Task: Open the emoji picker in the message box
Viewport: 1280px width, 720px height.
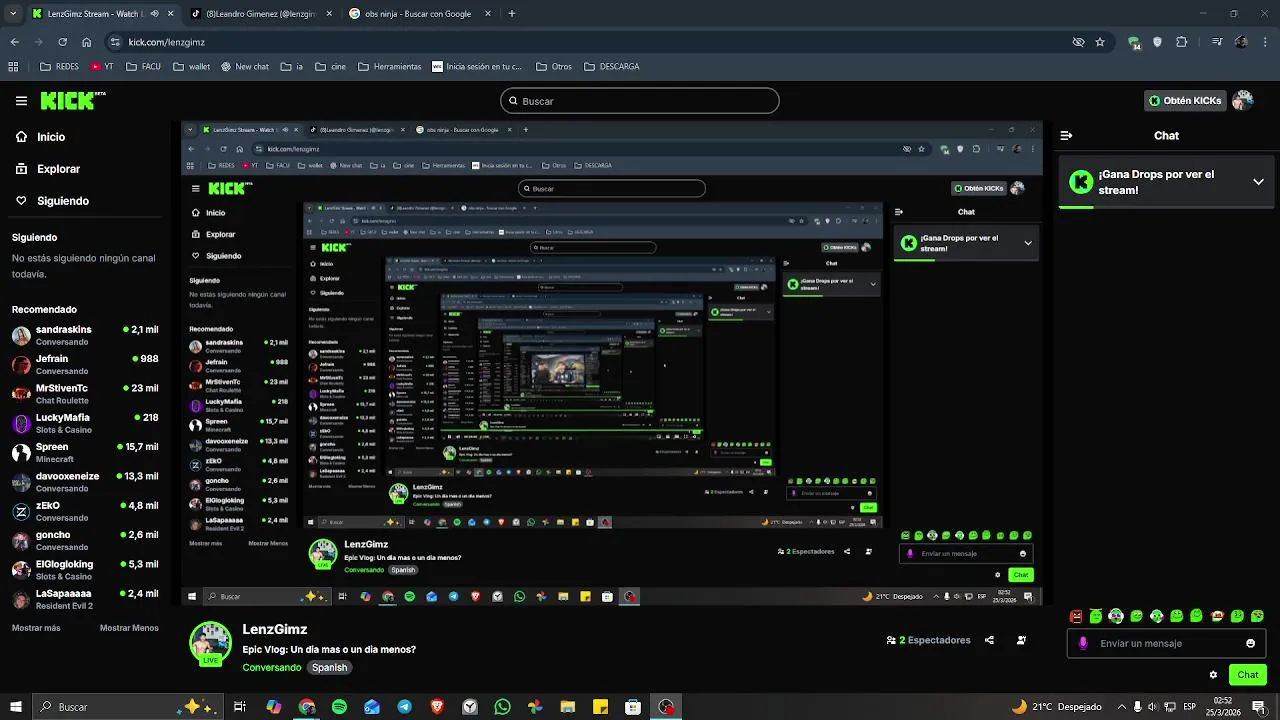Action: [x=1250, y=643]
